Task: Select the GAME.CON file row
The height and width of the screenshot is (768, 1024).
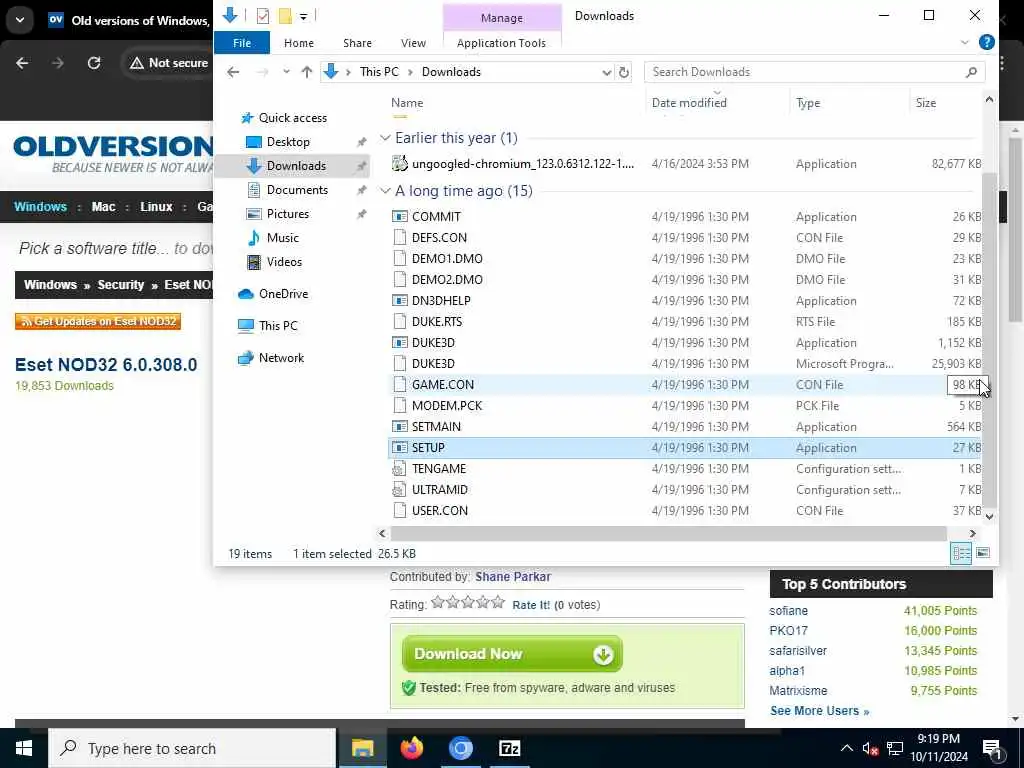Action: 686,385
